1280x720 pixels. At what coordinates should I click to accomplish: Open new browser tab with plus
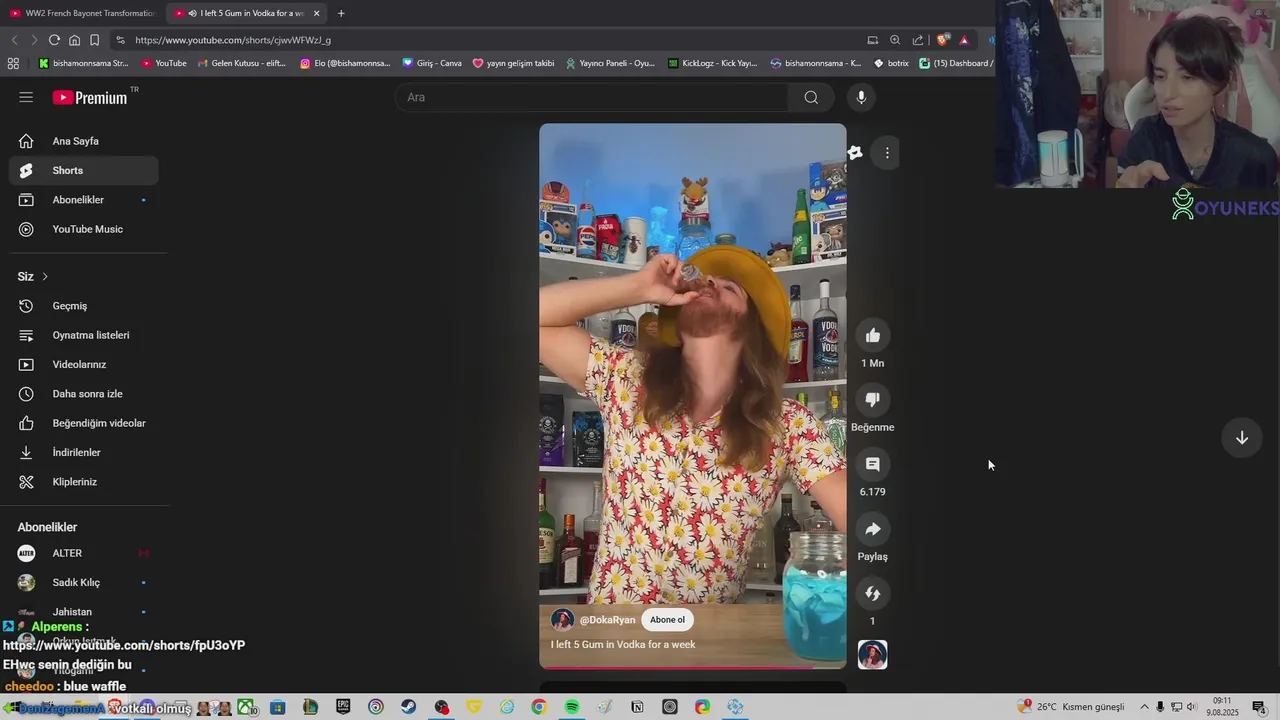(341, 13)
